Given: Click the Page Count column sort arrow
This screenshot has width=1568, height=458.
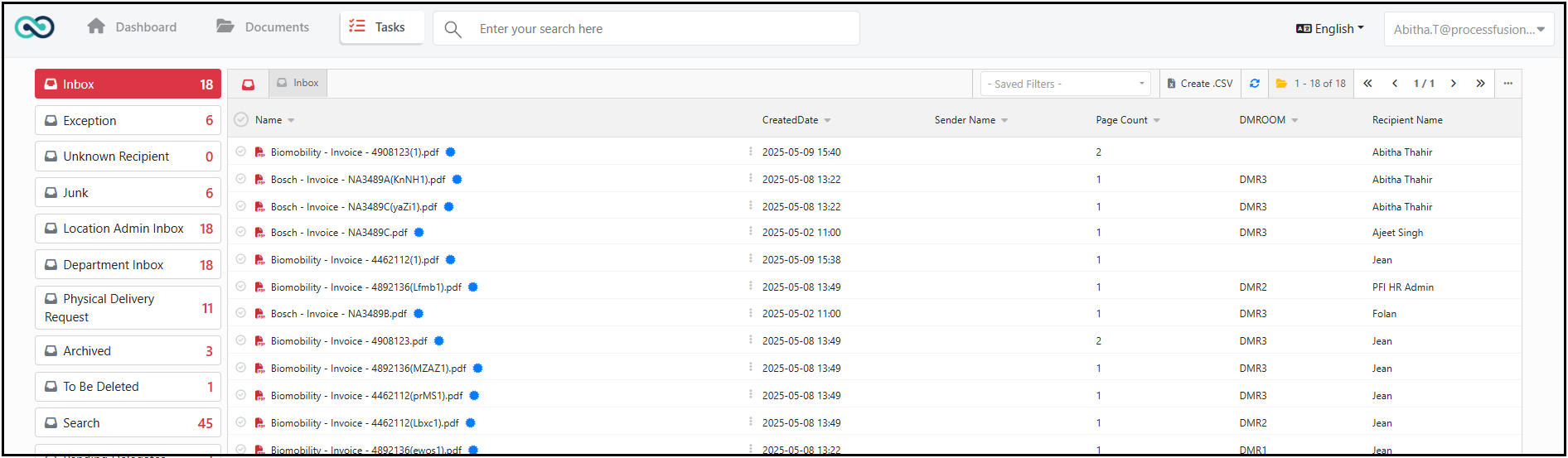Looking at the screenshot, I should pos(1157,121).
